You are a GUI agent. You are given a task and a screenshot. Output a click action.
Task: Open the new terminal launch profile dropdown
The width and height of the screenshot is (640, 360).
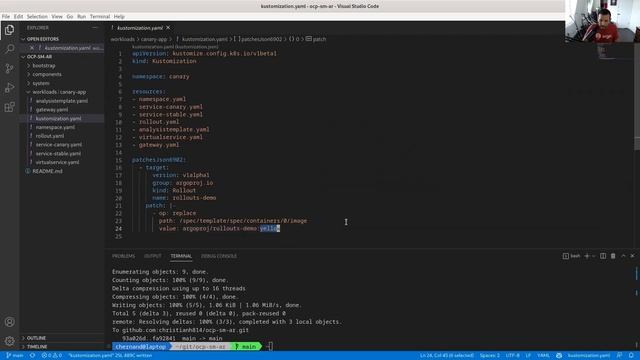pos(593,256)
